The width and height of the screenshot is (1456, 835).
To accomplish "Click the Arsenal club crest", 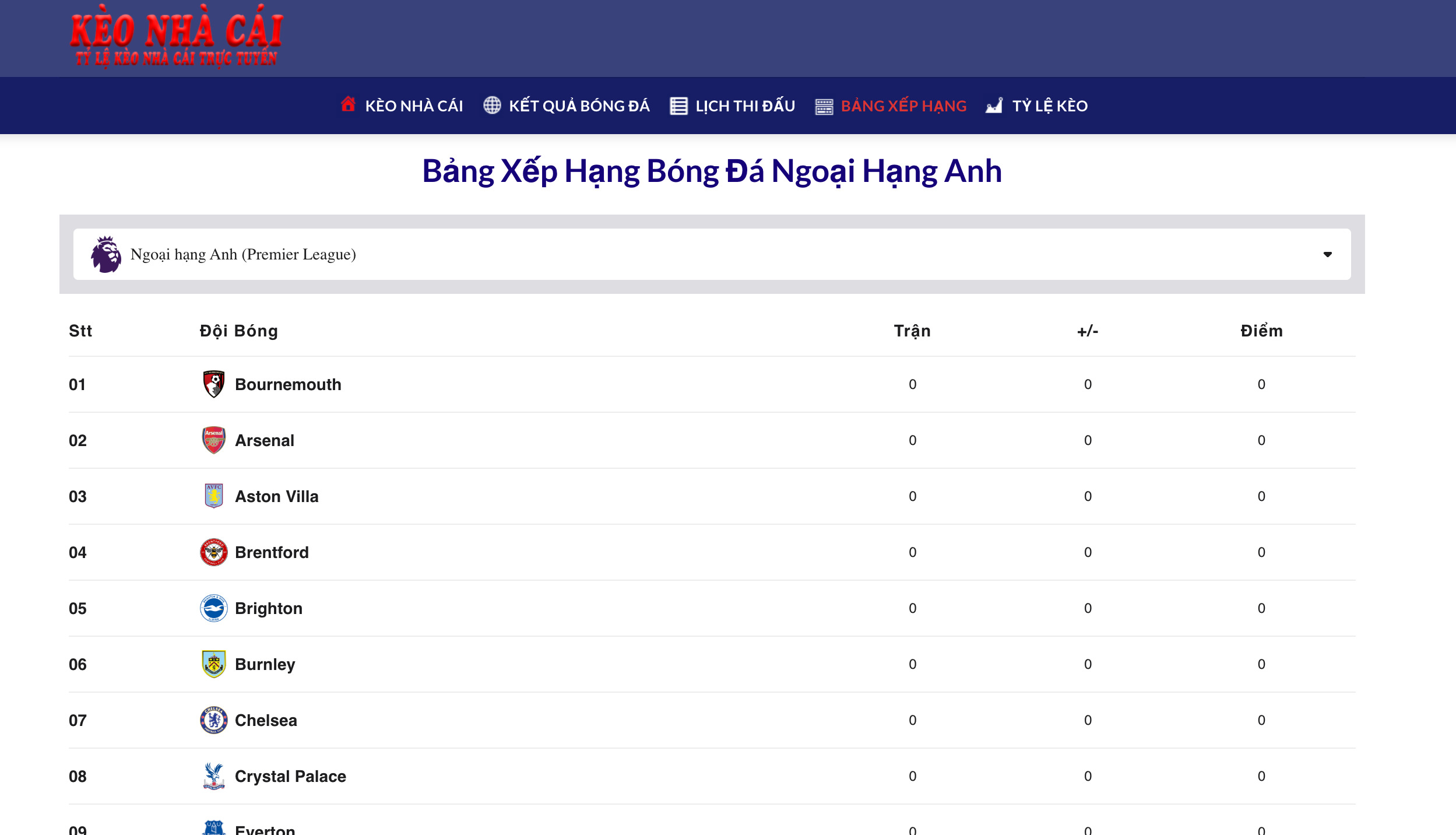I will [213, 440].
